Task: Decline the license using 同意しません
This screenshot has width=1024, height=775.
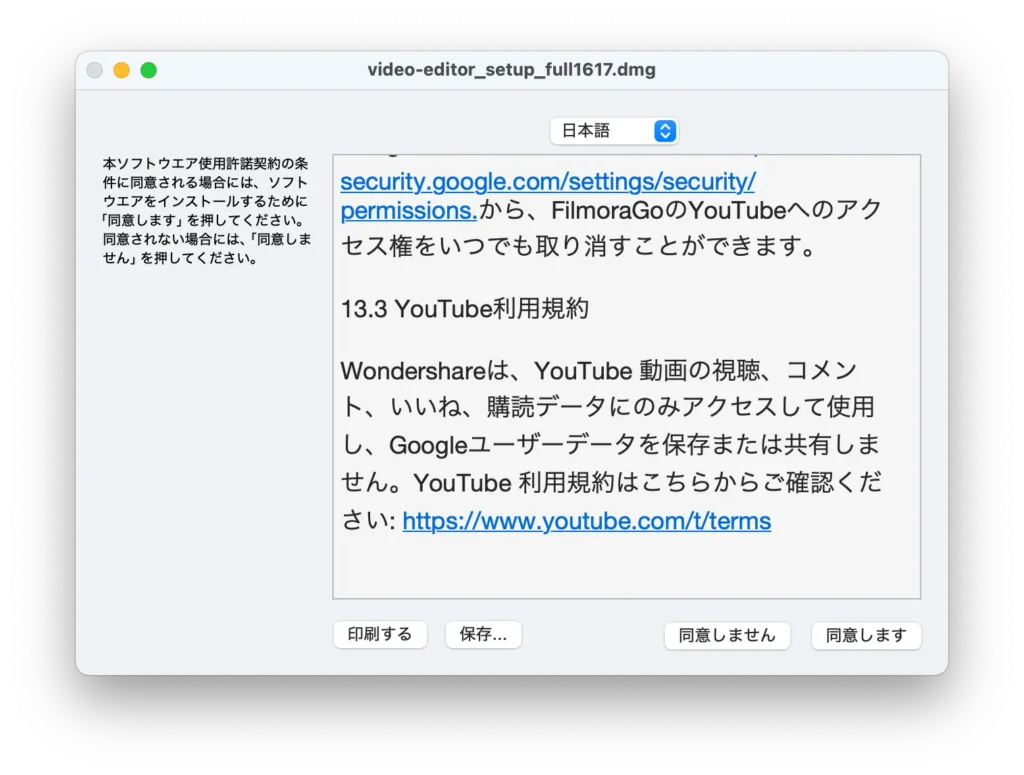Action: coord(727,635)
